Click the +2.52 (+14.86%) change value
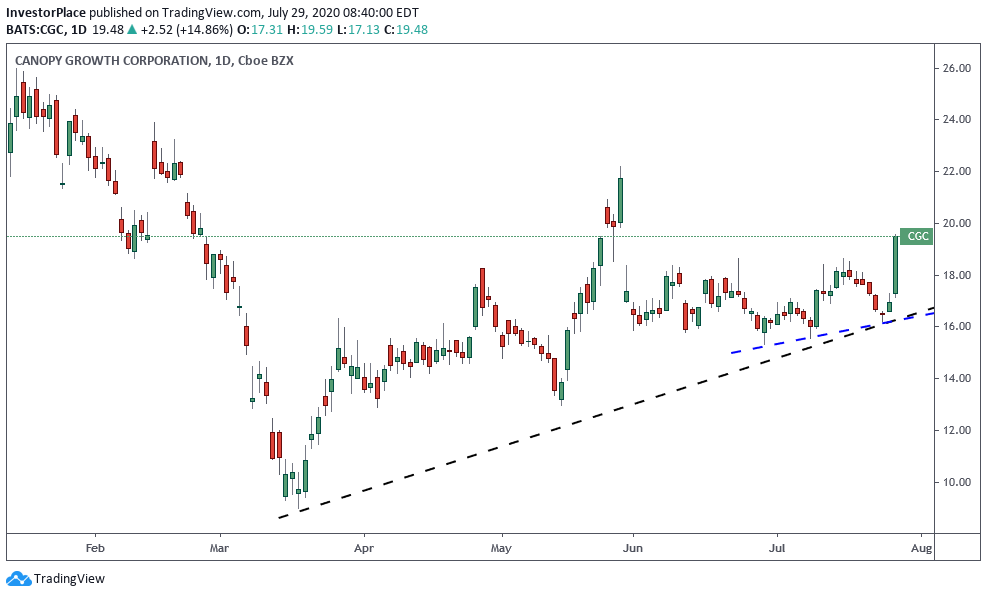The image size is (987, 597). [186, 29]
